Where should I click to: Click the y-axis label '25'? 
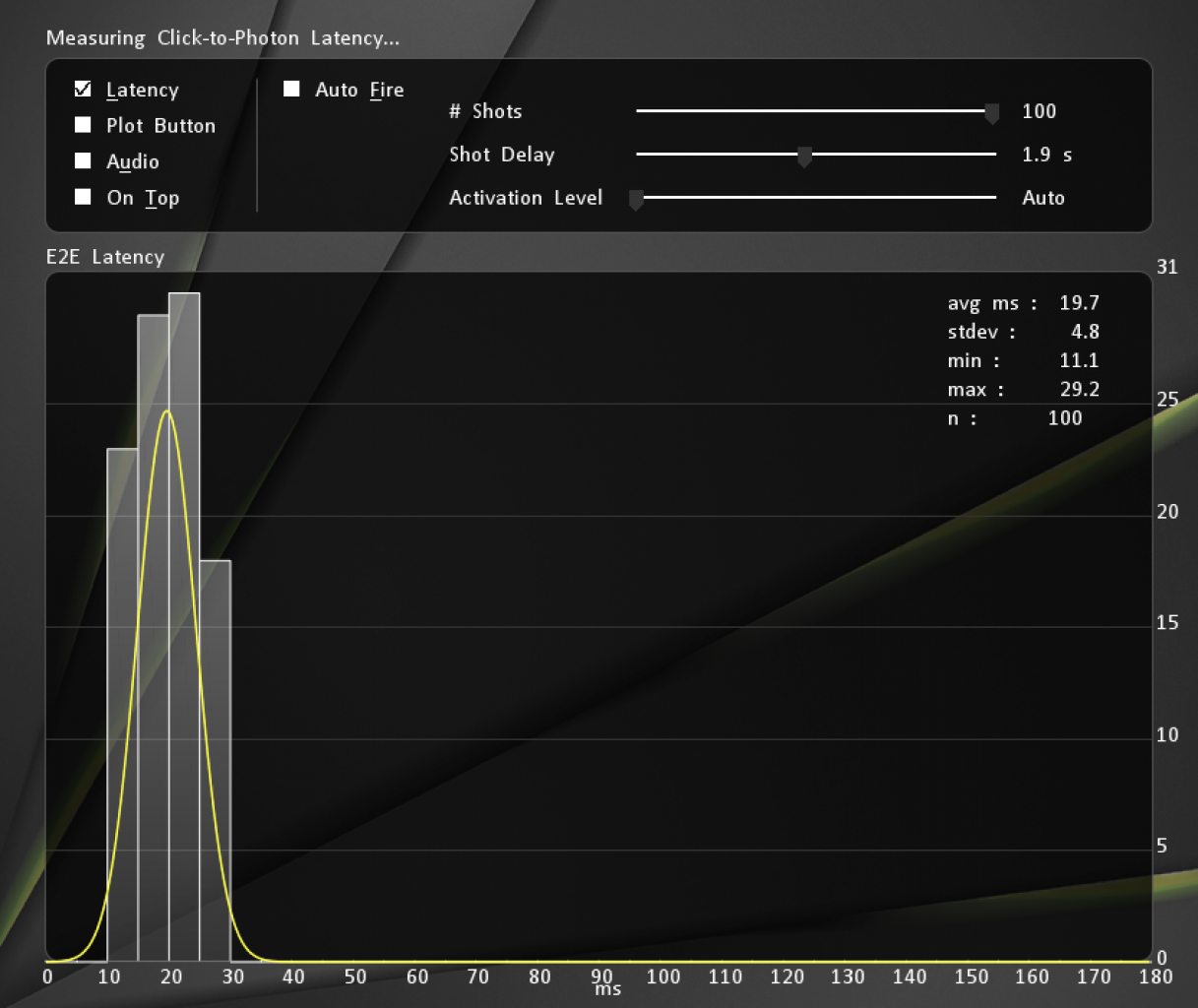1167,400
